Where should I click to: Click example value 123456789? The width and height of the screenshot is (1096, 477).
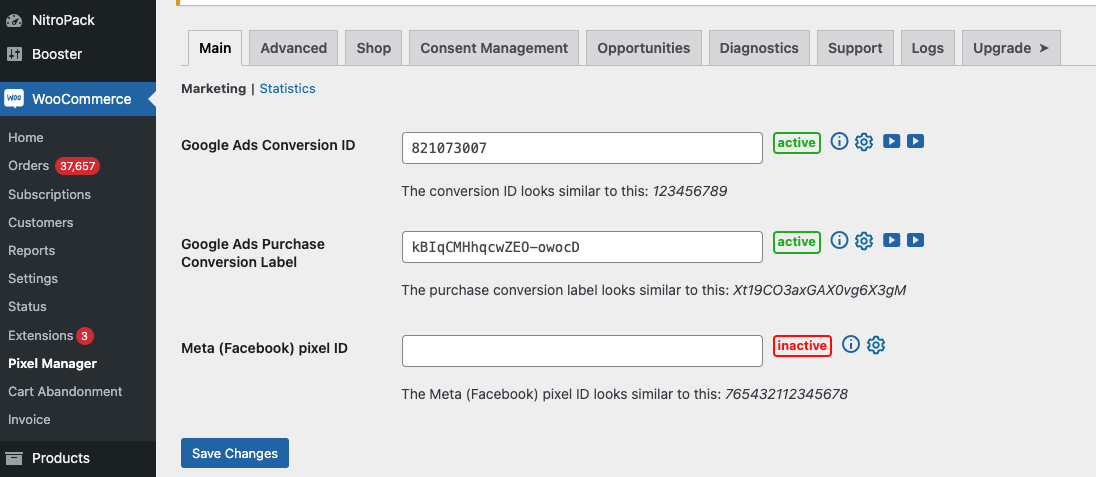pos(691,191)
